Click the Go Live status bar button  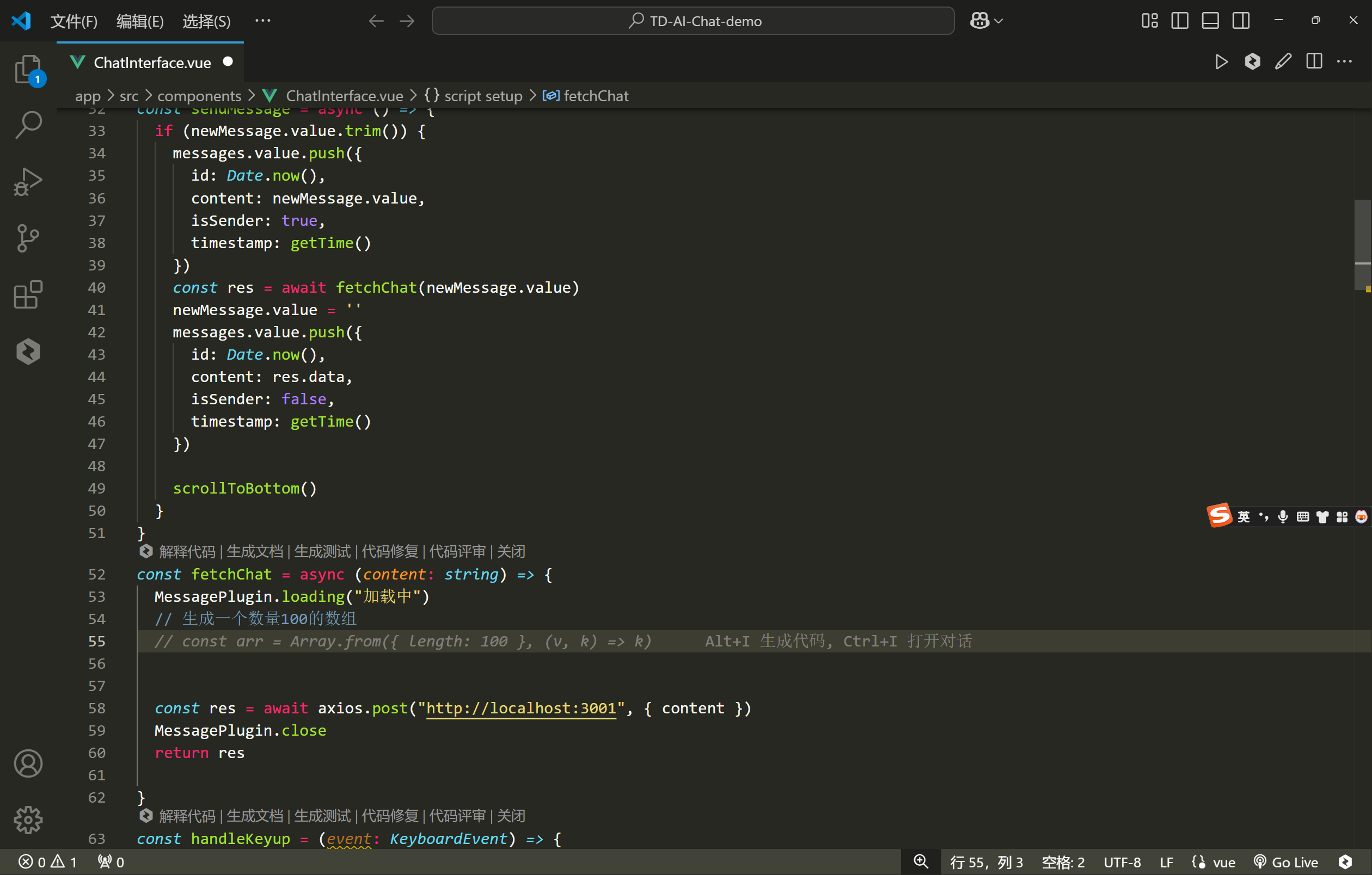(x=1286, y=862)
